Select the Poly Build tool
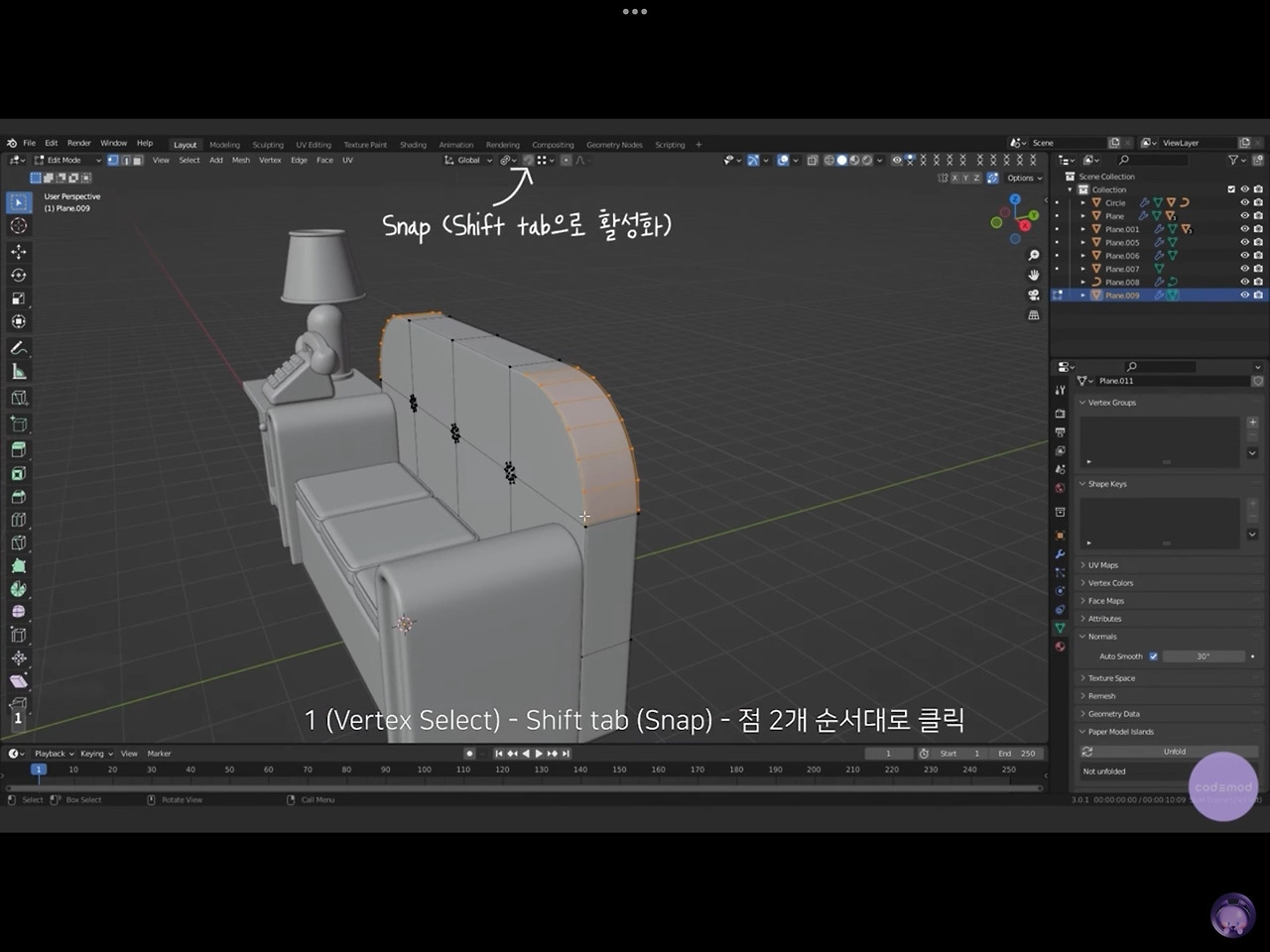Image resolution: width=1270 pixels, height=952 pixels. (19, 566)
